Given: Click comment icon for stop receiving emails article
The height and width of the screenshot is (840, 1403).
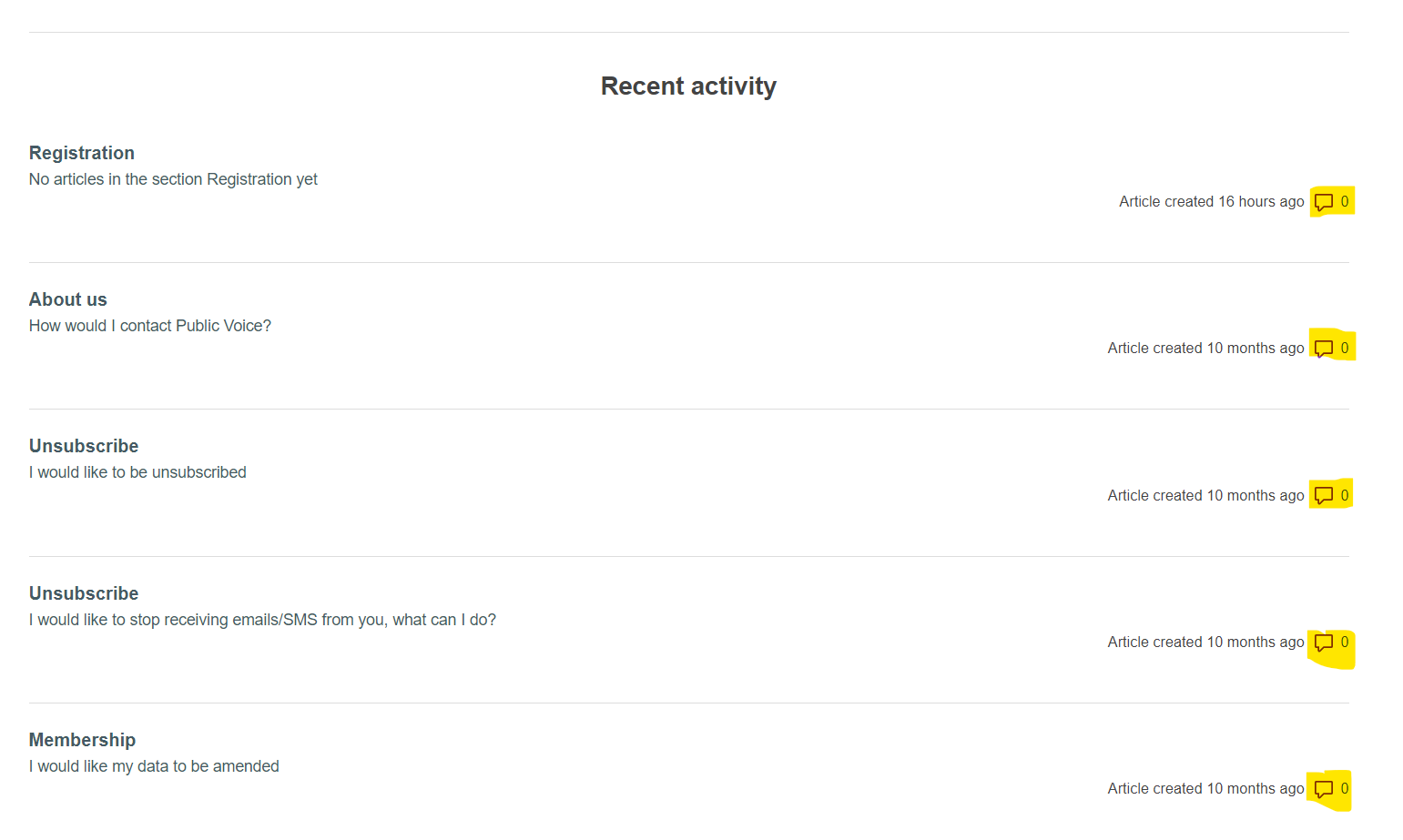Looking at the screenshot, I should point(1324,643).
